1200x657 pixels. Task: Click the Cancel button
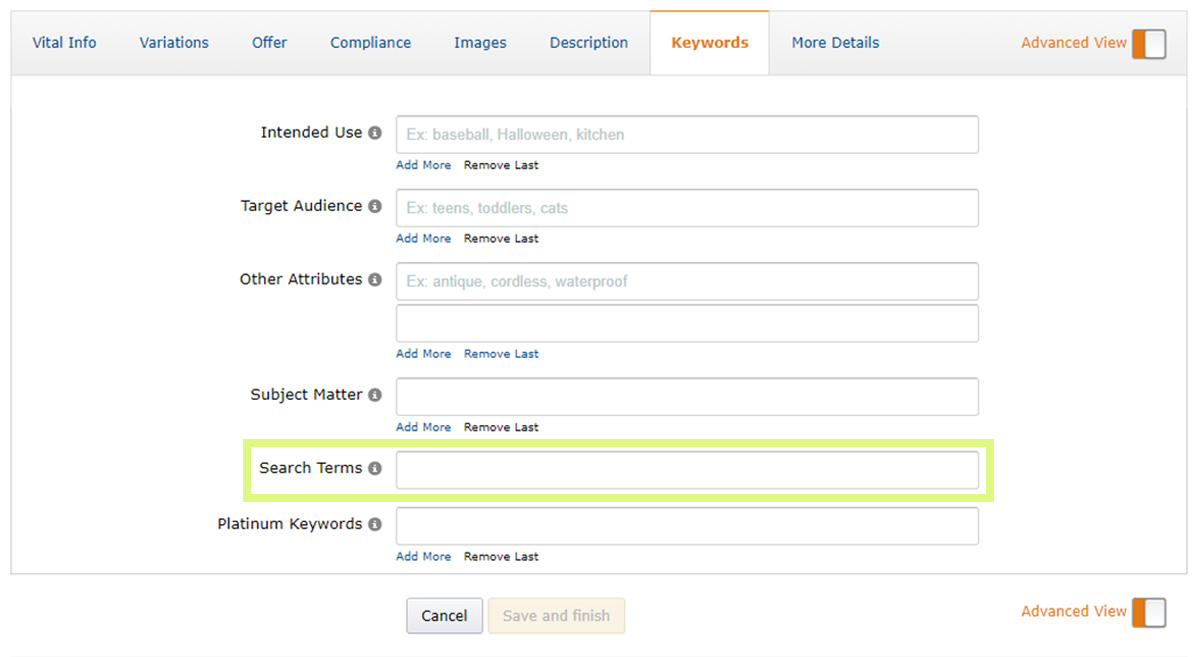pyautogui.click(x=444, y=615)
